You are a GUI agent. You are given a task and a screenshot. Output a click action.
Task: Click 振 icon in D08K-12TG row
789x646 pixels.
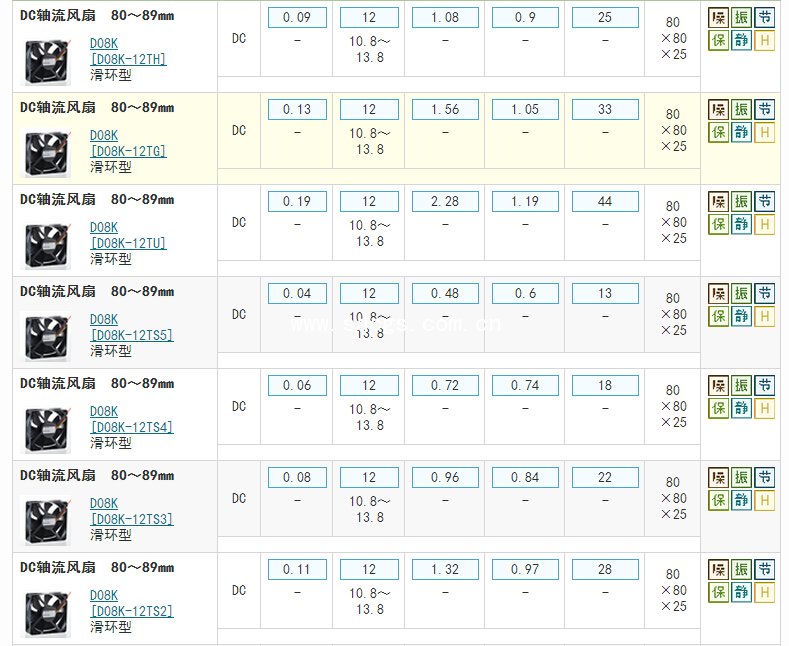[x=741, y=110]
